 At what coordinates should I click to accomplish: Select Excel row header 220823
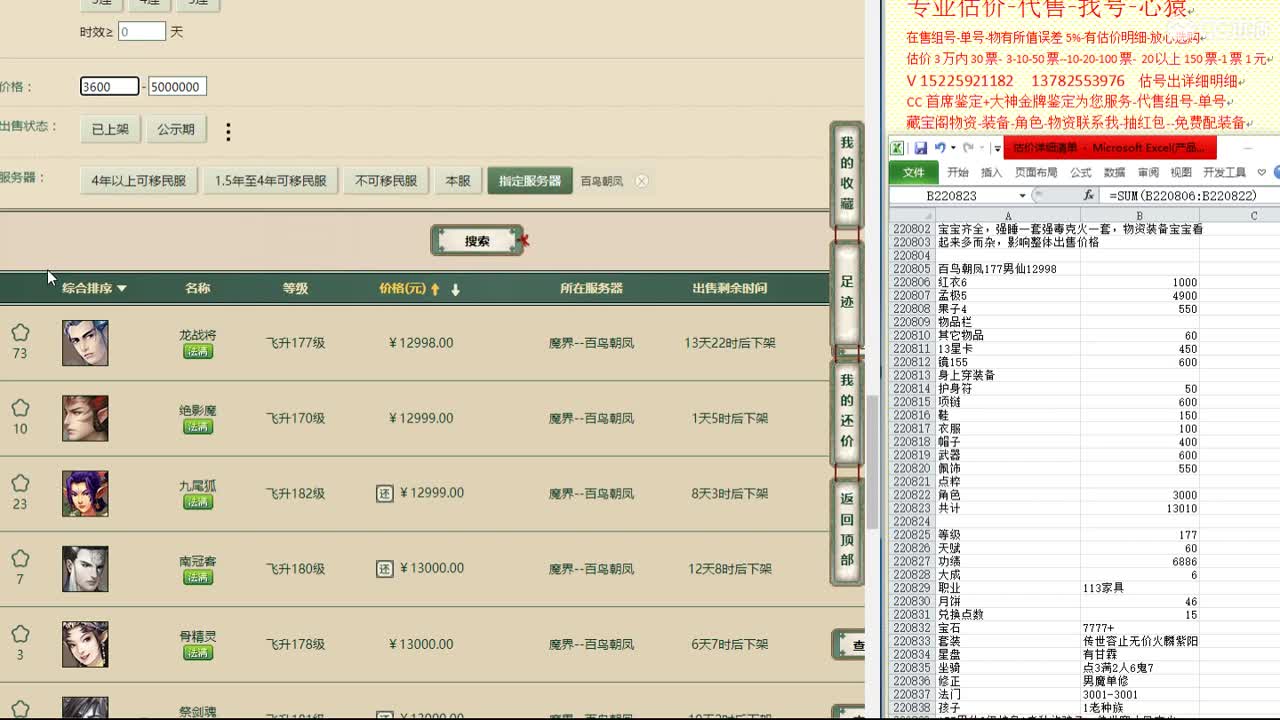pos(912,508)
